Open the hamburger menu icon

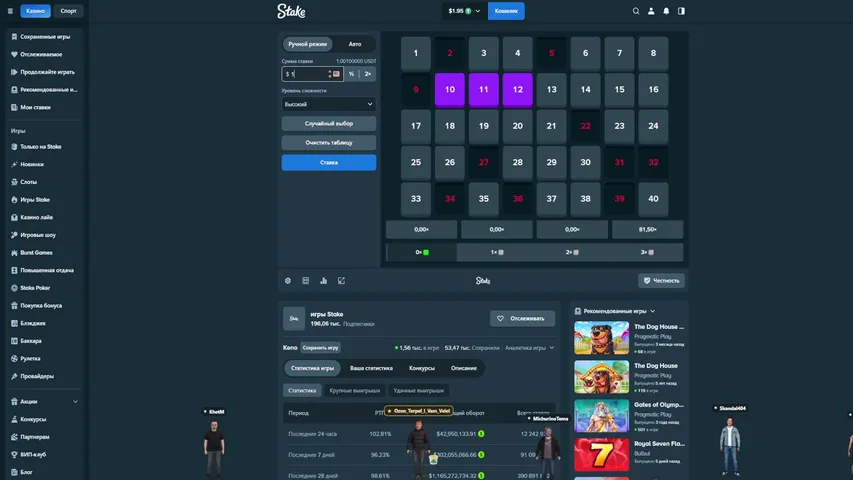click(10, 11)
